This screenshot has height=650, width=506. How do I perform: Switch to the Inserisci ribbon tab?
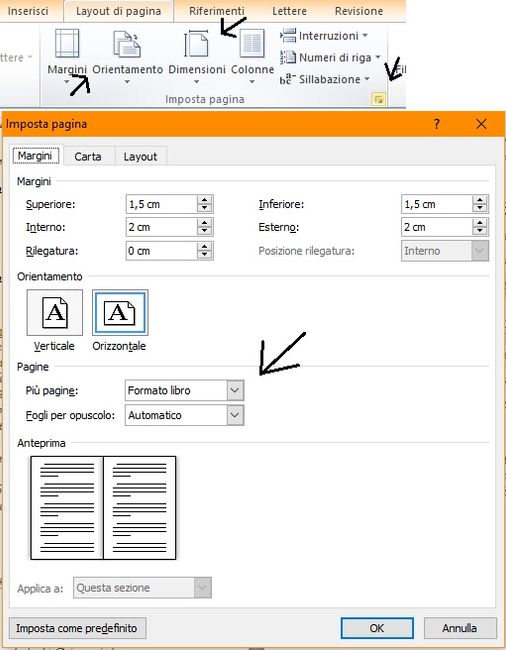tap(28, 11)
